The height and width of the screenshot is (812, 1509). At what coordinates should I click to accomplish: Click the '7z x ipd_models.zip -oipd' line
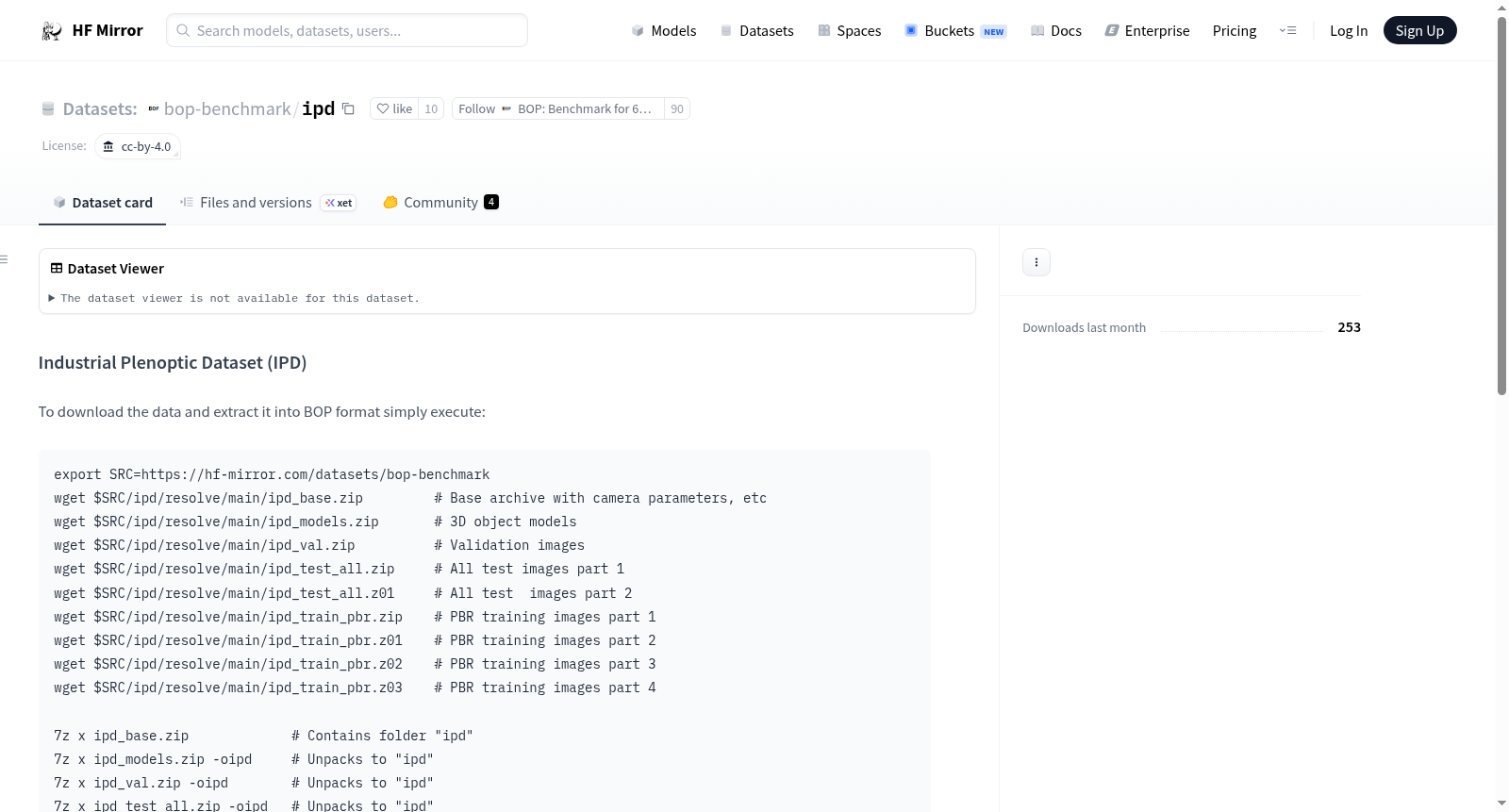[243, 759]
